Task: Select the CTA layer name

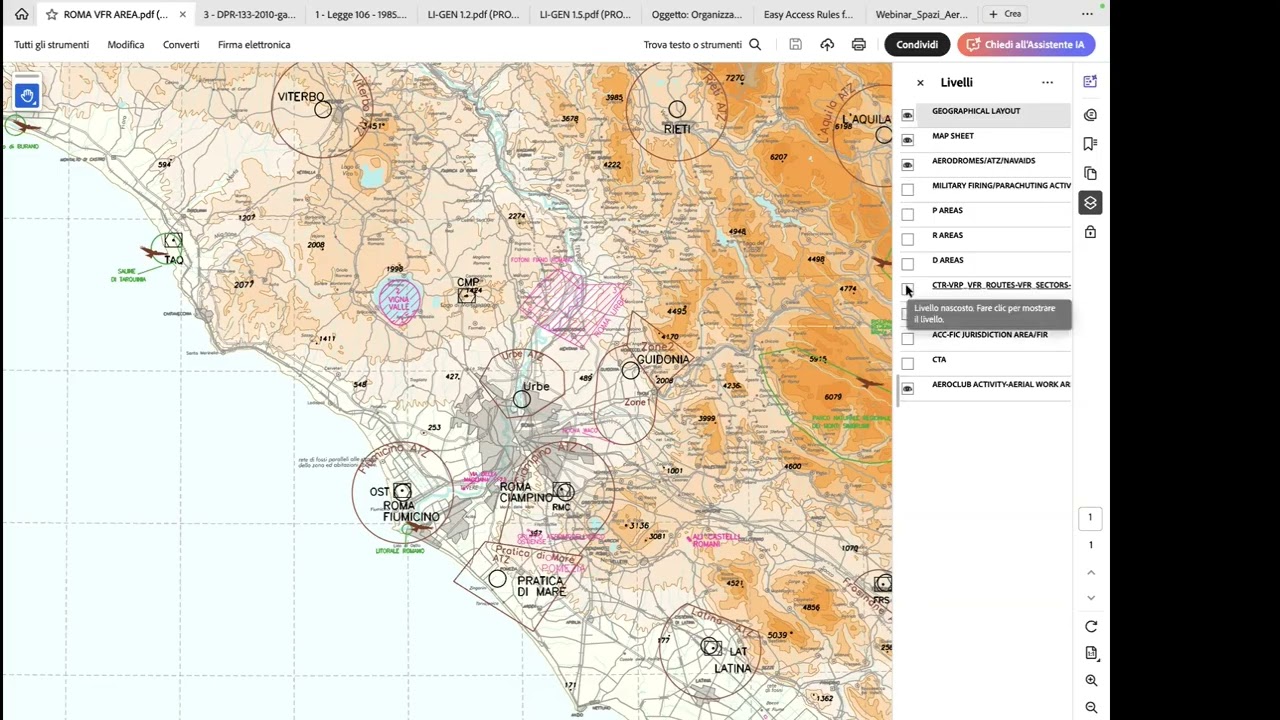Action: (x=939, y=360)
